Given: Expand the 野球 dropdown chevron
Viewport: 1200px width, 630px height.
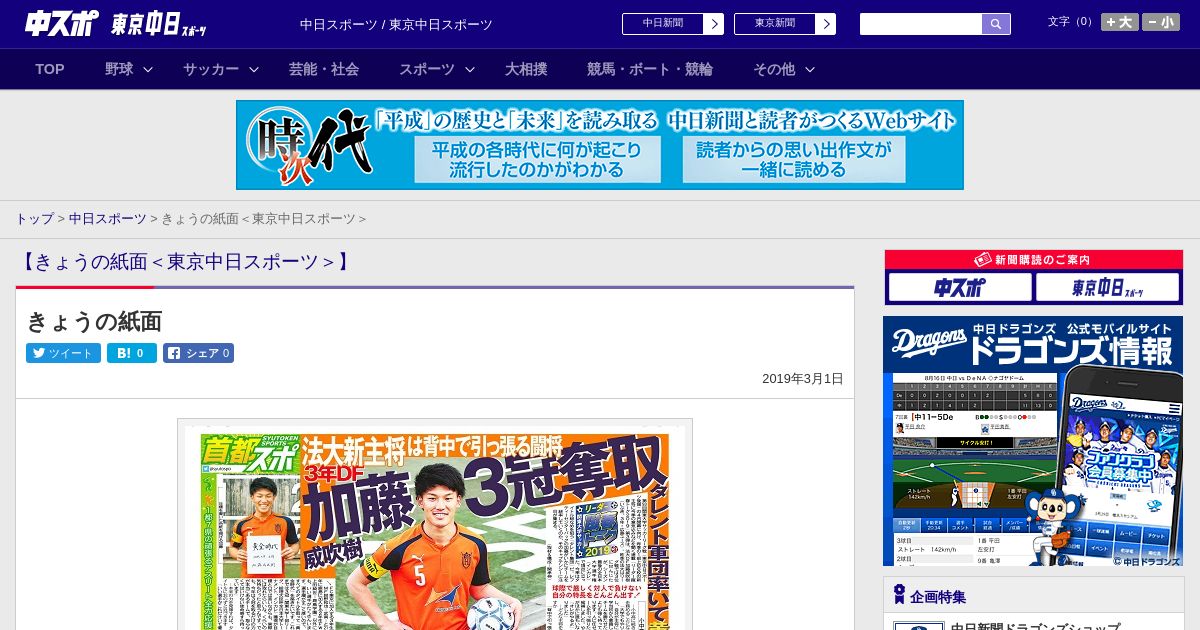Looking at the screenshot, I should pyautogui.click(x=148, y=69).
